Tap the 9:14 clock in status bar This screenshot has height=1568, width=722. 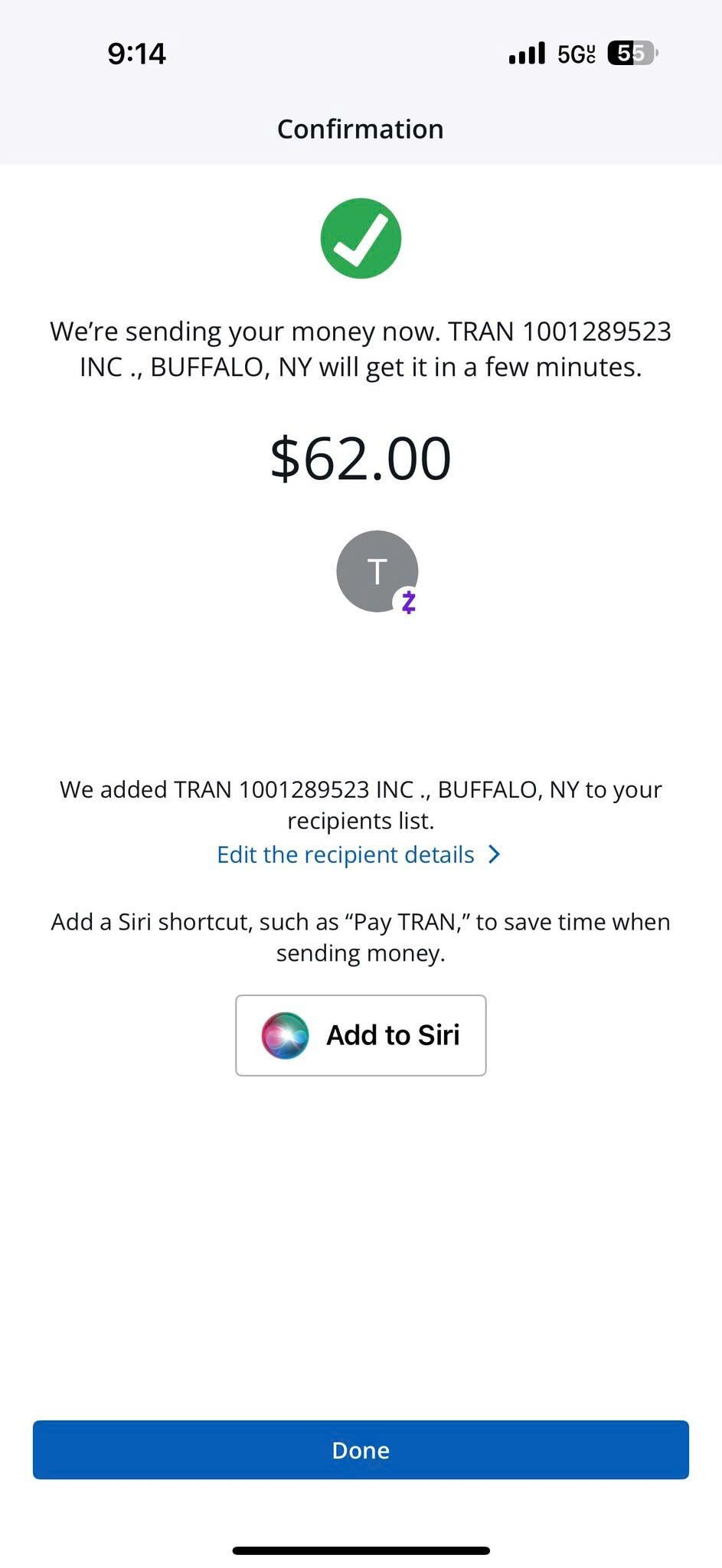[137, 54]
